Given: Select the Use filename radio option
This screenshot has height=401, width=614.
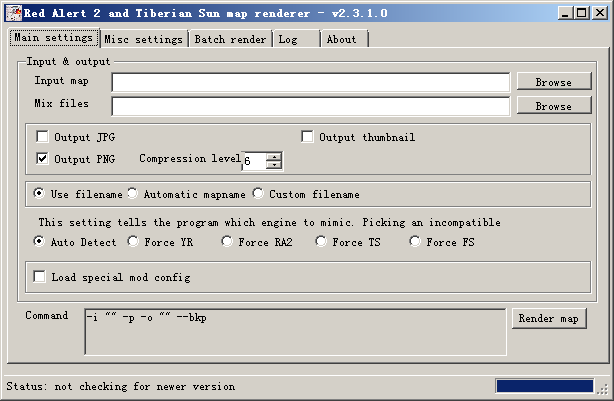Looking at the screenshot, I should [39, 193].
